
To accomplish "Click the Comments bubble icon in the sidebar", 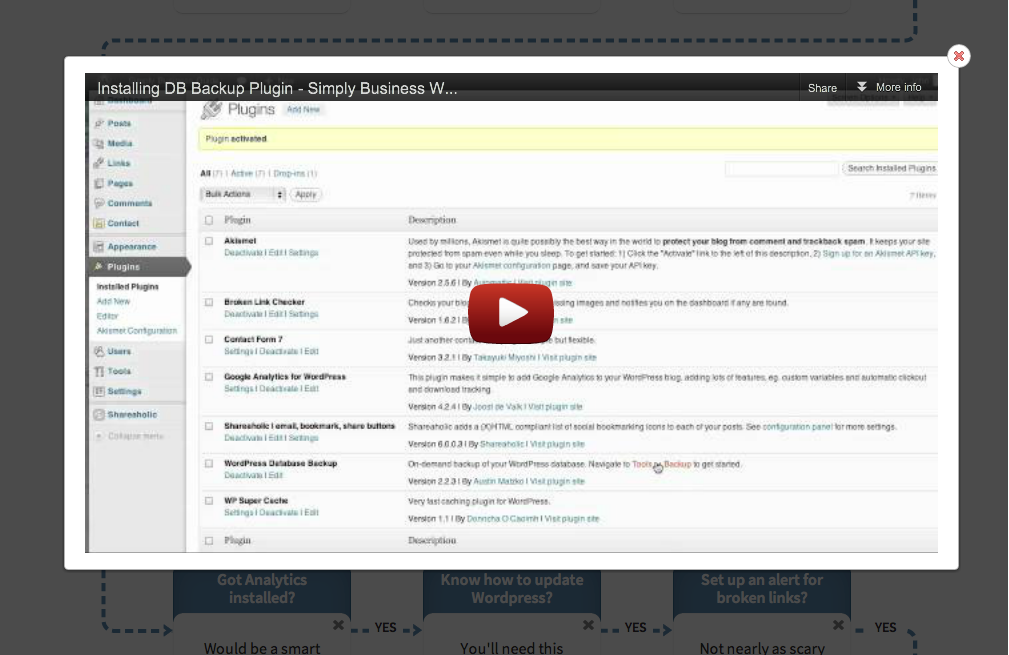I will (x=98, y=203).
